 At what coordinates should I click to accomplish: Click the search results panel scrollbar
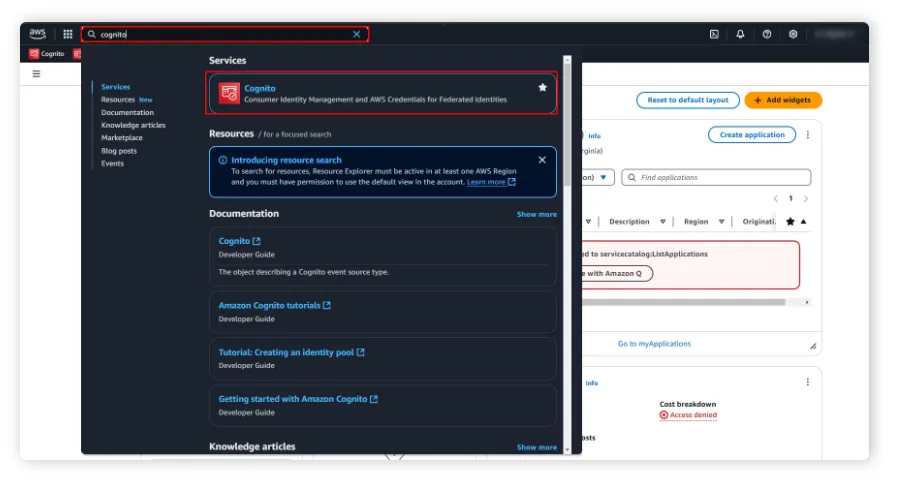coord(567,124)
